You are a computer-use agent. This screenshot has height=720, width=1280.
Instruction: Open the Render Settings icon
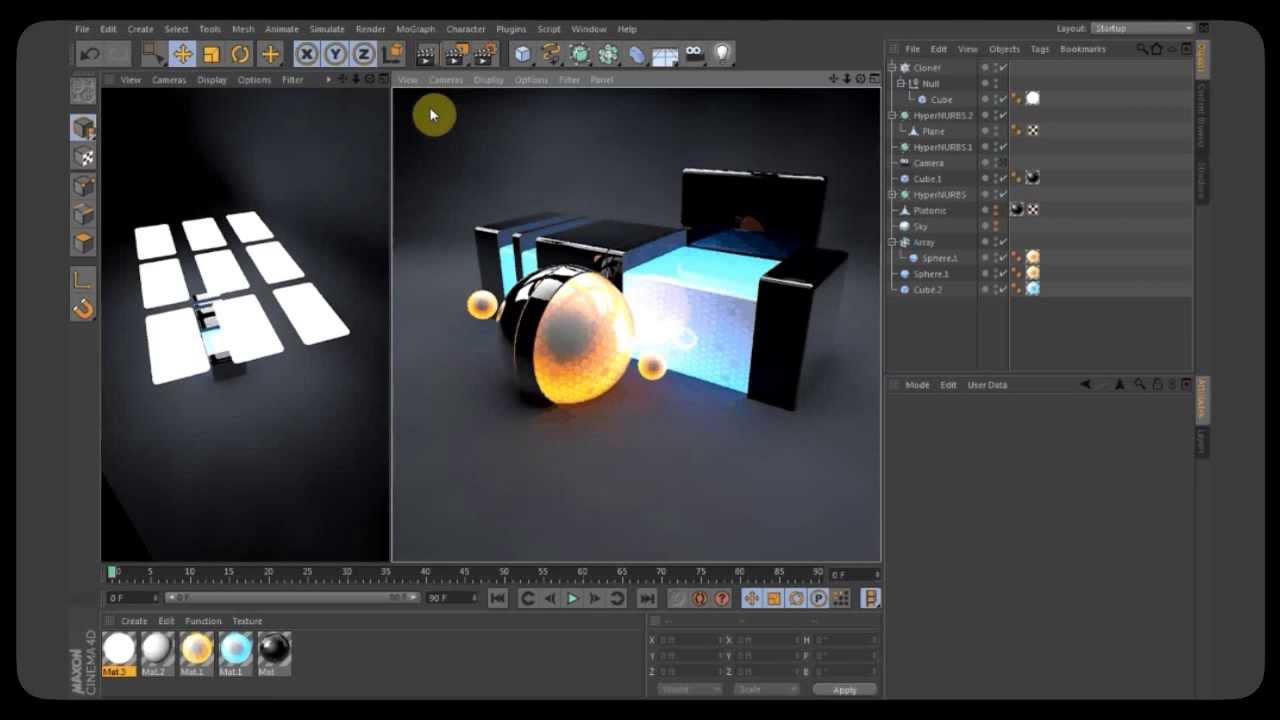[485, 54]
